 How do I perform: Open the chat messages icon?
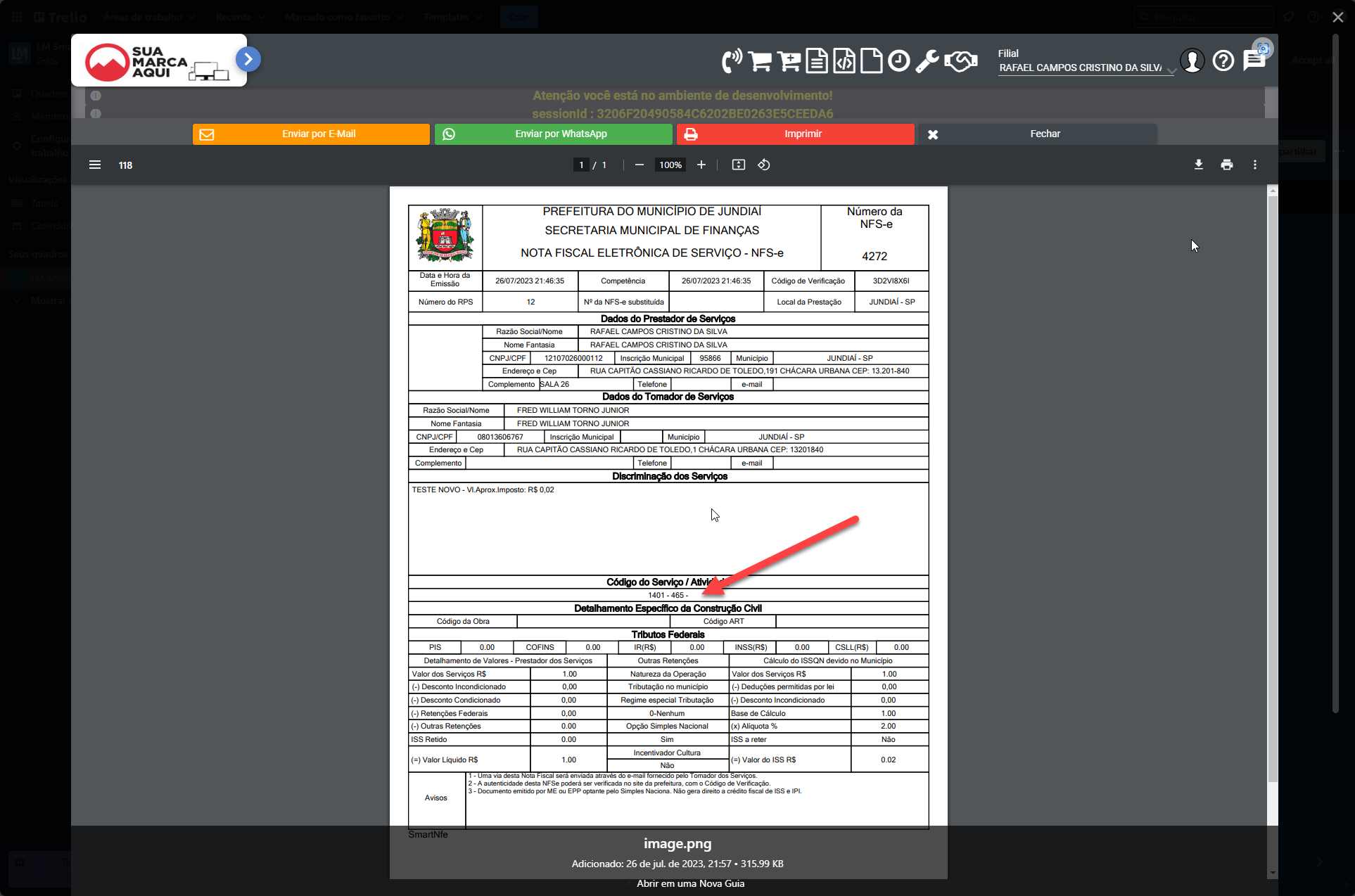[1254, 61]
